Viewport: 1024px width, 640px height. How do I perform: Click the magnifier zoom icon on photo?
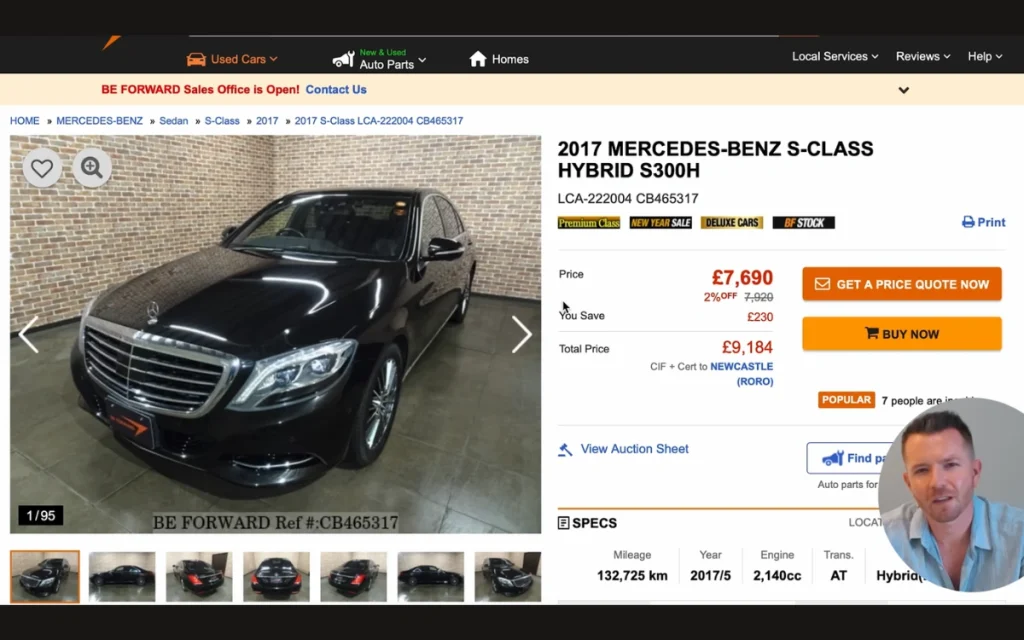pyautogui.click(x=92, y=168)
